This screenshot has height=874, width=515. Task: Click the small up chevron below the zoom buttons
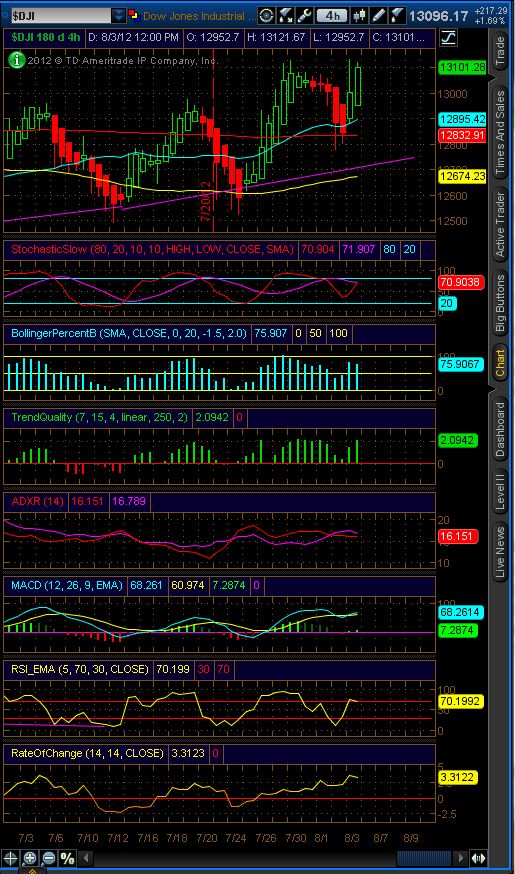pyautogui.click(x=33, y=870)
